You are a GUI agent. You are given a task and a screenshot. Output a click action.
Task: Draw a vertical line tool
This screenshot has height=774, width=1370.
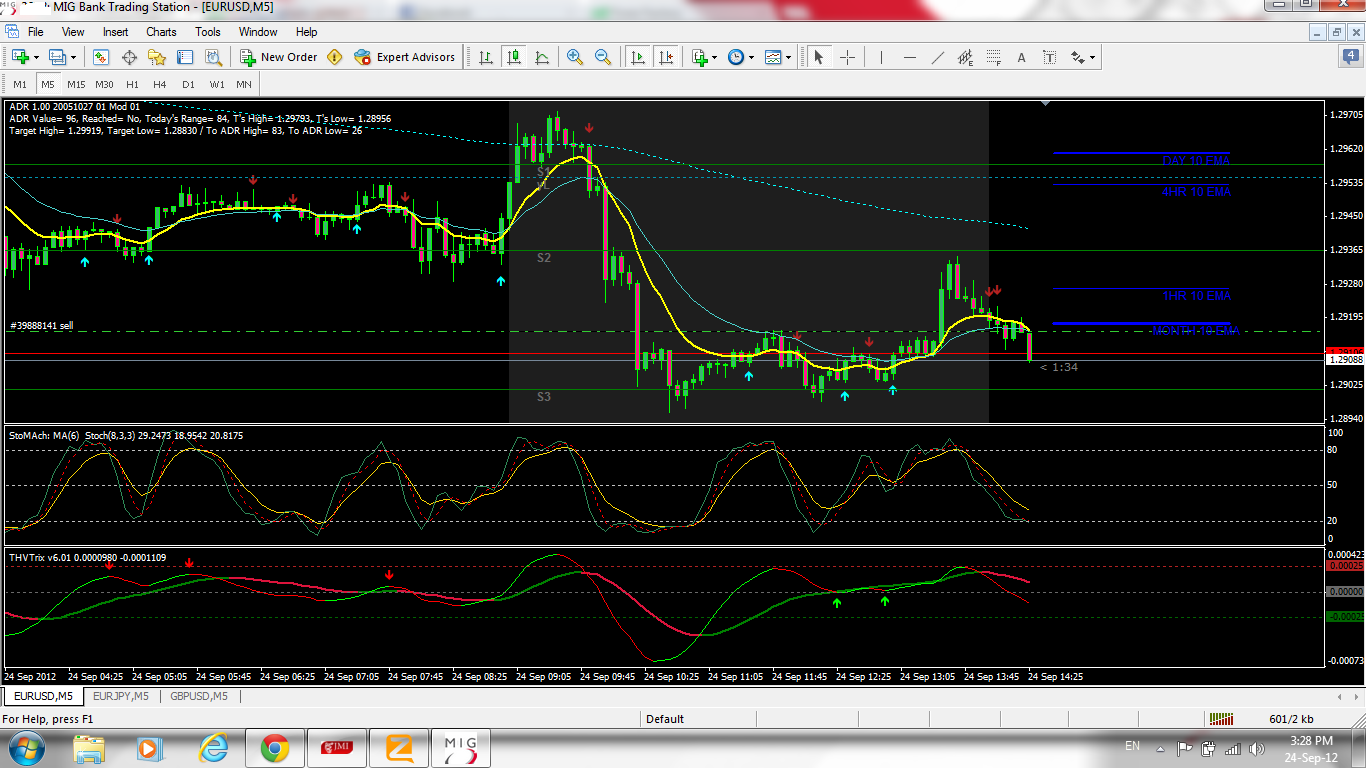coord(881,57)
